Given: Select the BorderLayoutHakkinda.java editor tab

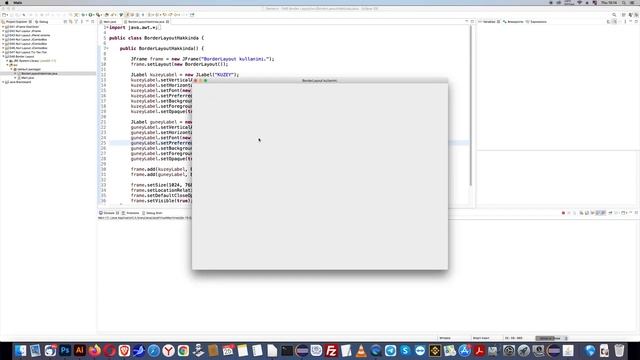Looking at the screenshot, I should pyautogui.click(x=146, y=22).
